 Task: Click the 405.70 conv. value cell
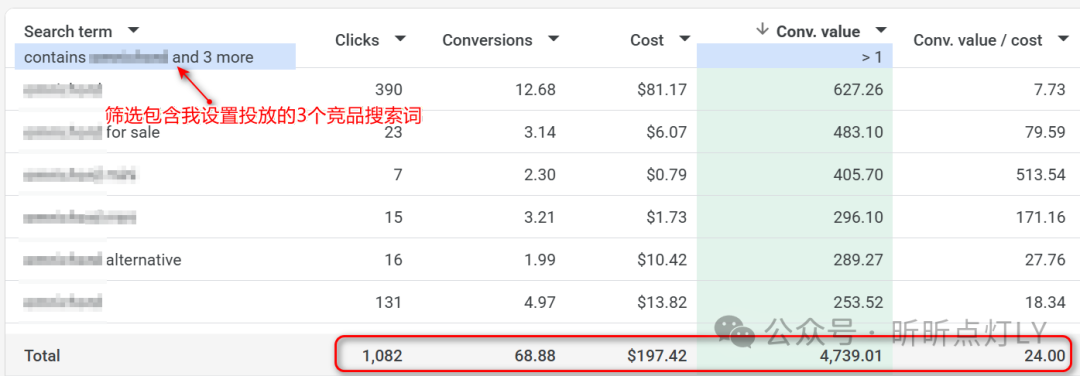[859, 175]
